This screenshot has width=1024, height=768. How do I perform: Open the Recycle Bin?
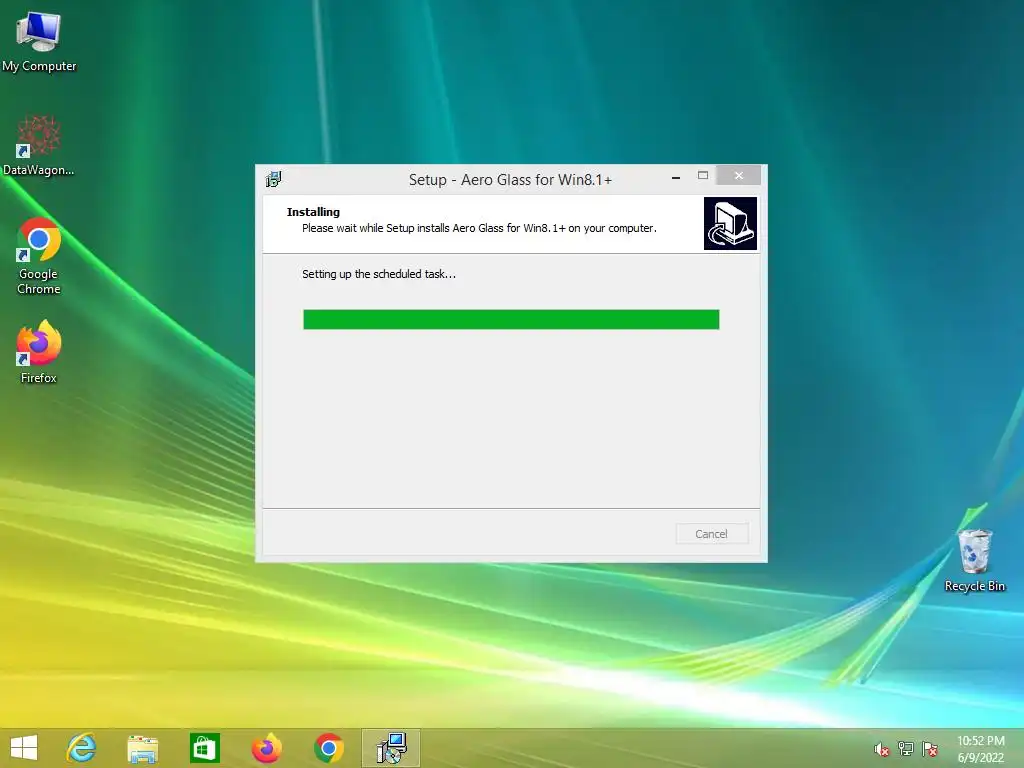[974, 560]
